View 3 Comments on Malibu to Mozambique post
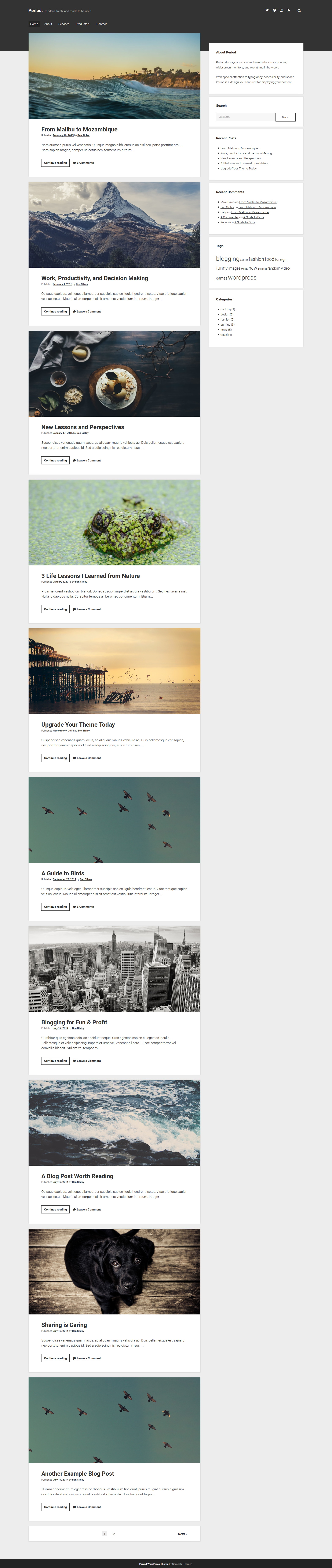This screenshot has width=332, height=1568. (83, 162)
